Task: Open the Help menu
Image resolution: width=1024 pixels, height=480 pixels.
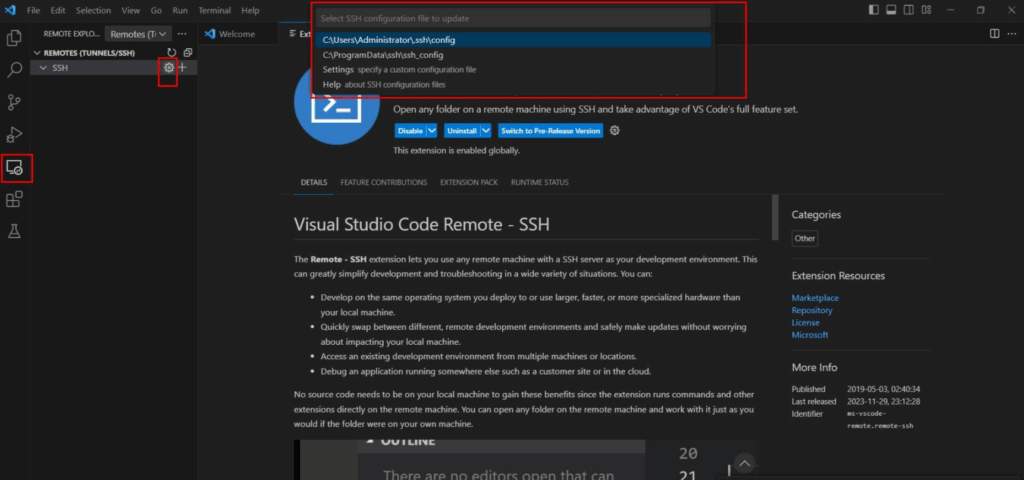Action: coord(250,10)
